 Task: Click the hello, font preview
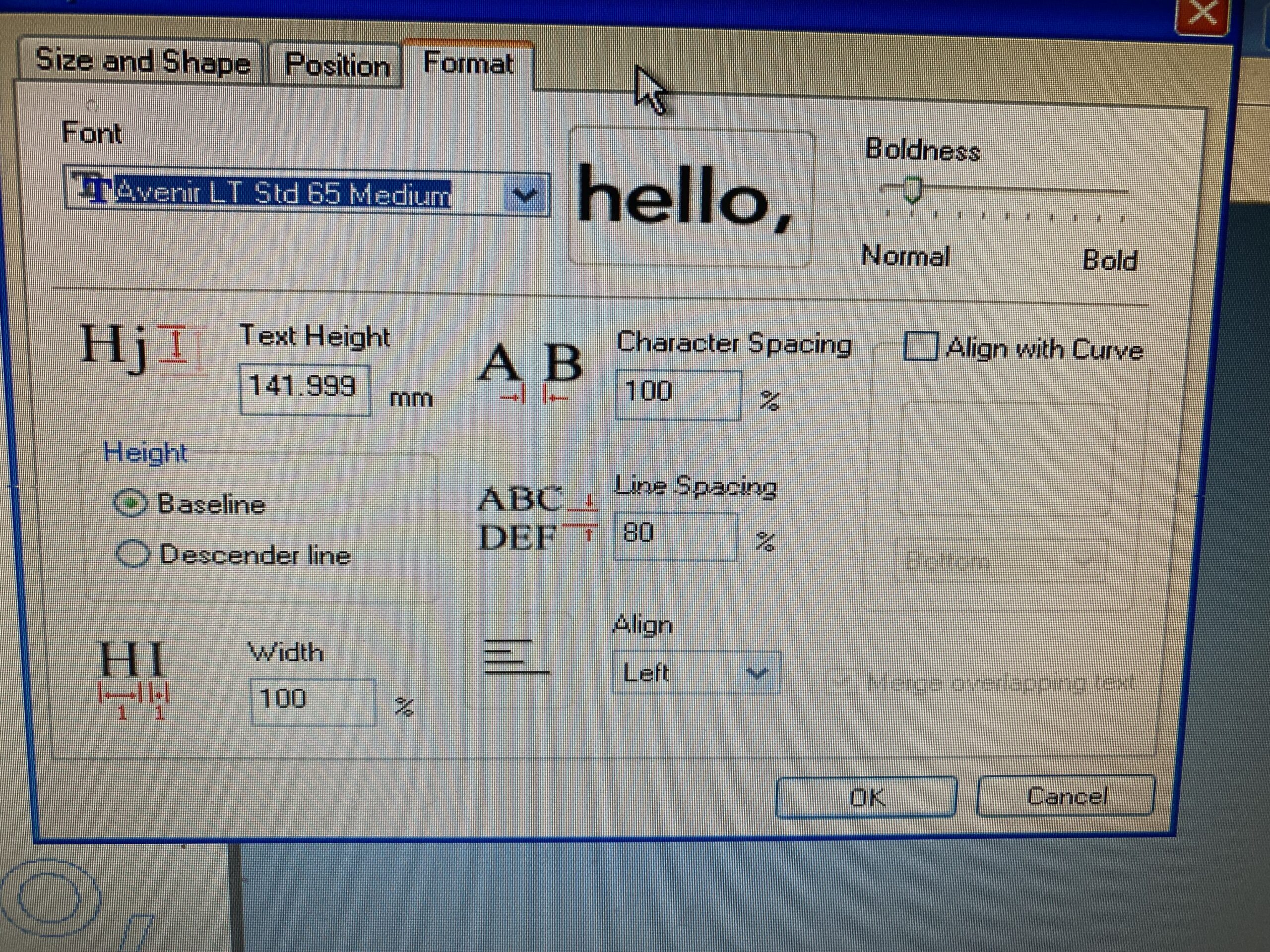tap(691, 197)
